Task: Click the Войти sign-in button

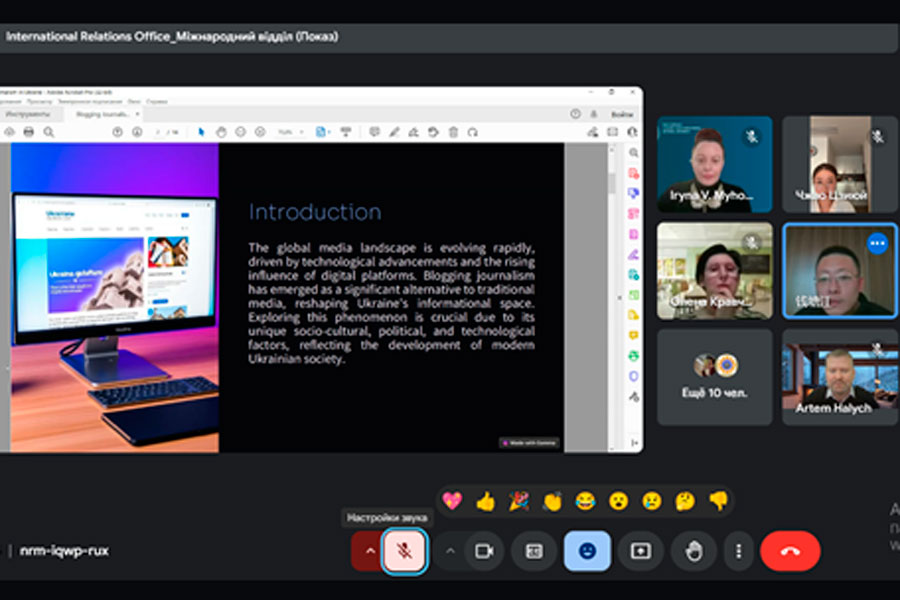Action: (x=621, y=115)
